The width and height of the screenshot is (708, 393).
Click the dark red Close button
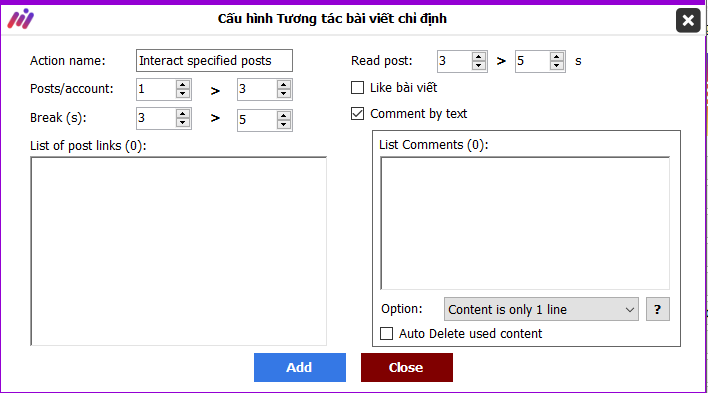407,367
